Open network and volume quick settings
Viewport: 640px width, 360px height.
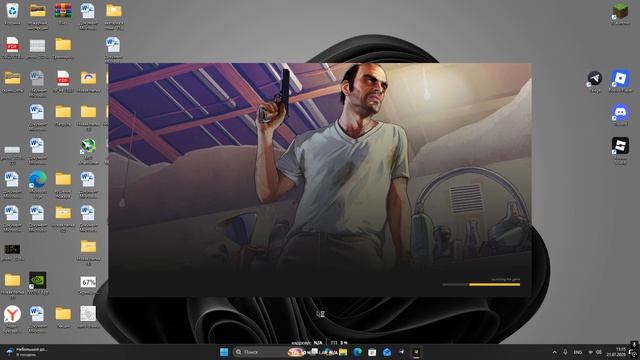point(595,352)
